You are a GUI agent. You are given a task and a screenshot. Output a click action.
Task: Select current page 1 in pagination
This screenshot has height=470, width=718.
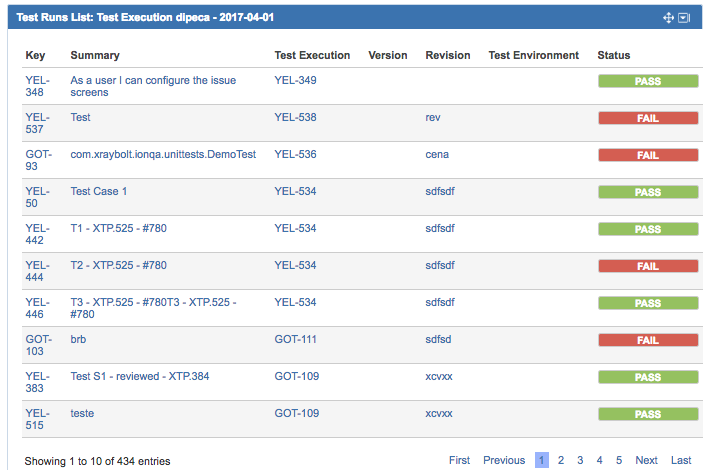(542, 460)
